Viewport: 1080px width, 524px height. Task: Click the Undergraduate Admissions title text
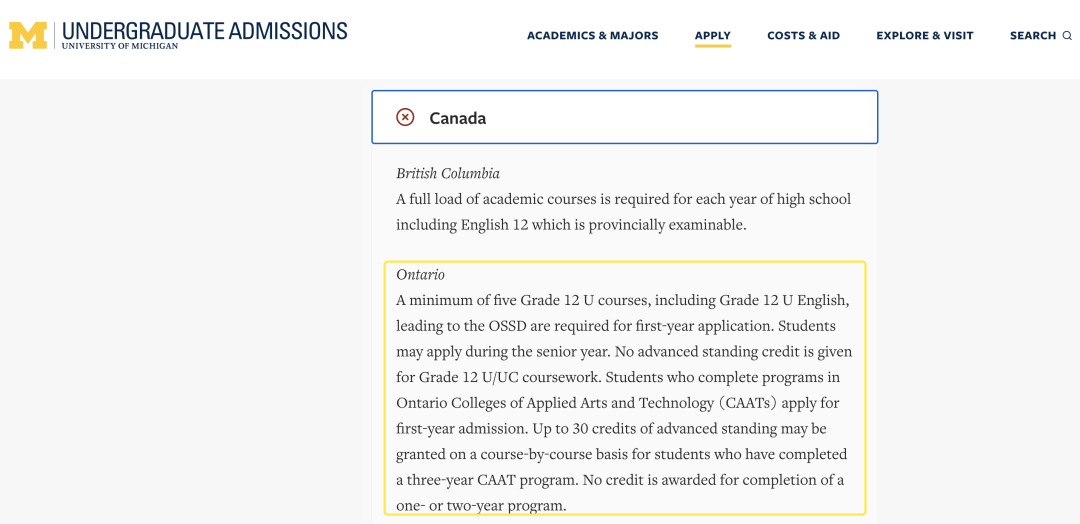[x=205, y=31]
